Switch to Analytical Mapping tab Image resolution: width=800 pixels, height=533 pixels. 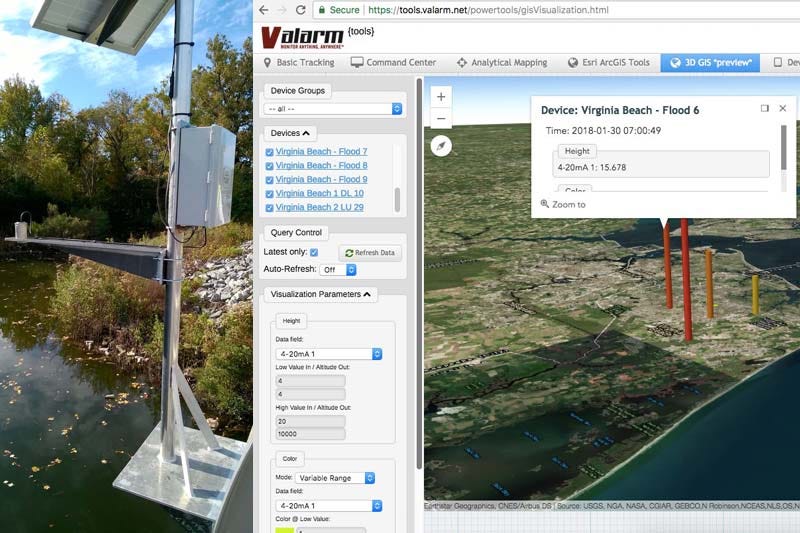502,62
